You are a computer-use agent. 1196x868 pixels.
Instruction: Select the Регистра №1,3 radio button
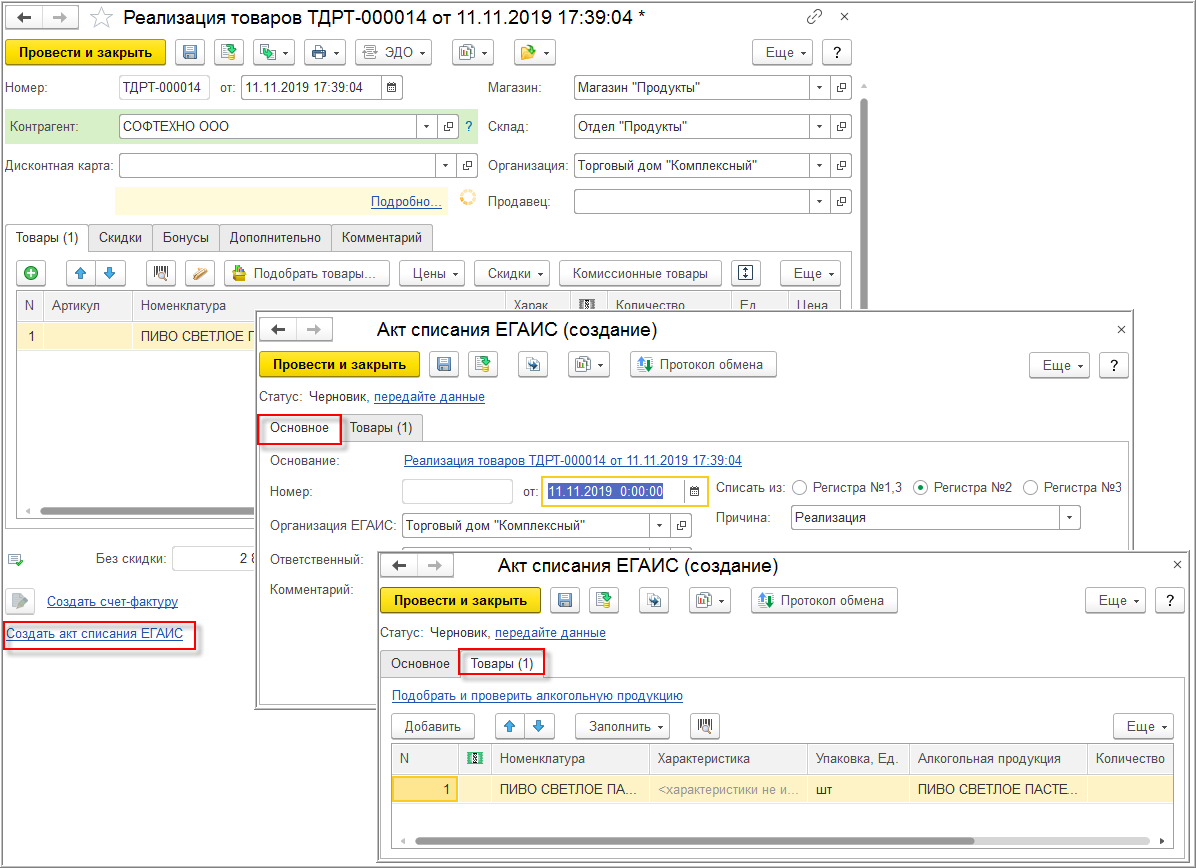799,487
